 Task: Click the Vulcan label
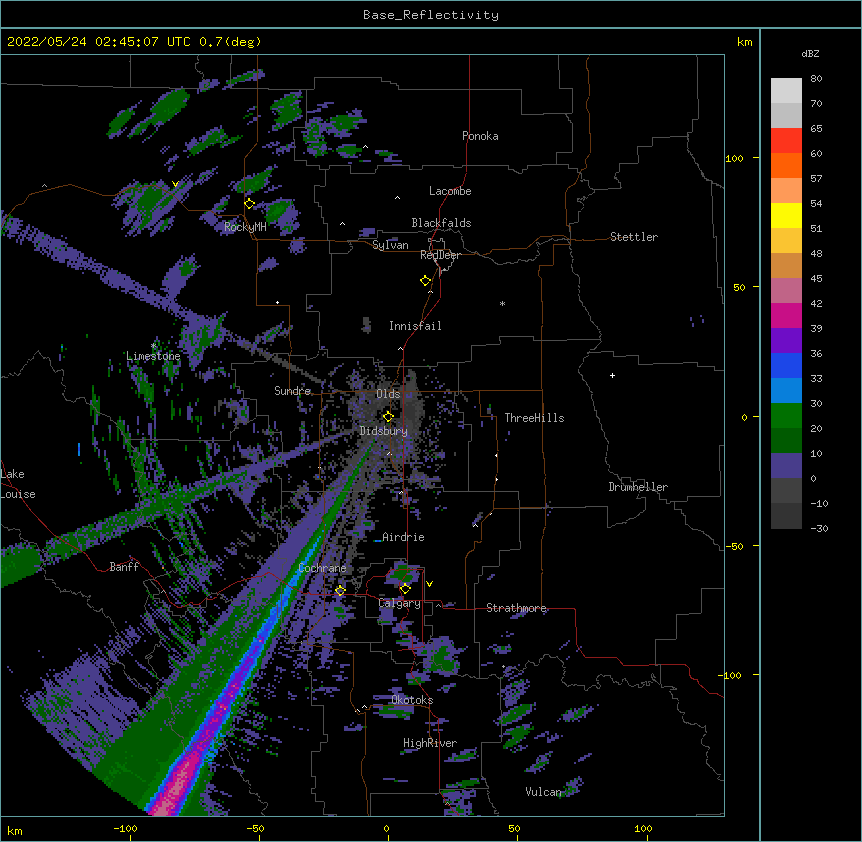pos(543,792)
